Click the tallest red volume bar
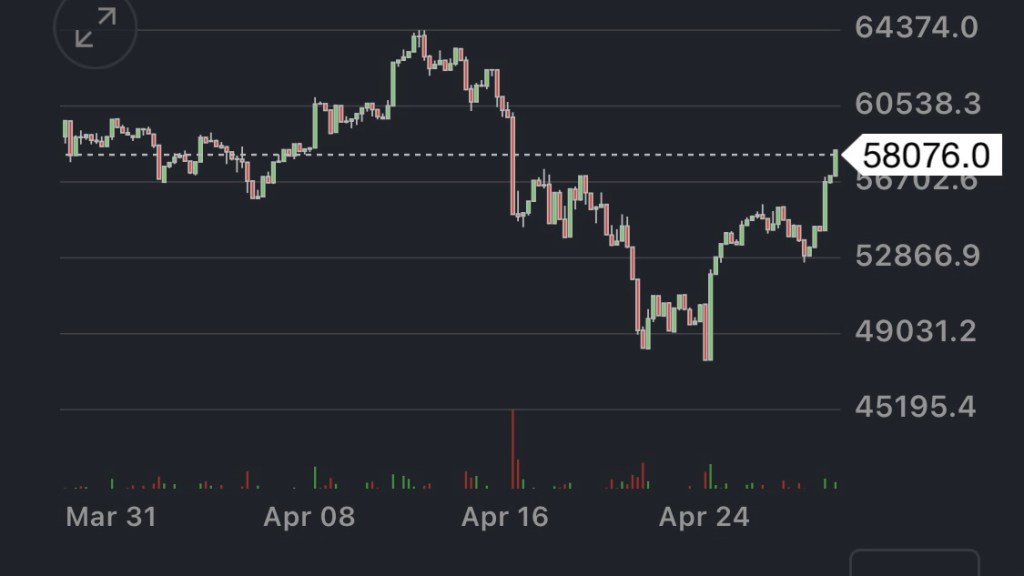This screenshot has width=1024, height=576. point(513,450)
